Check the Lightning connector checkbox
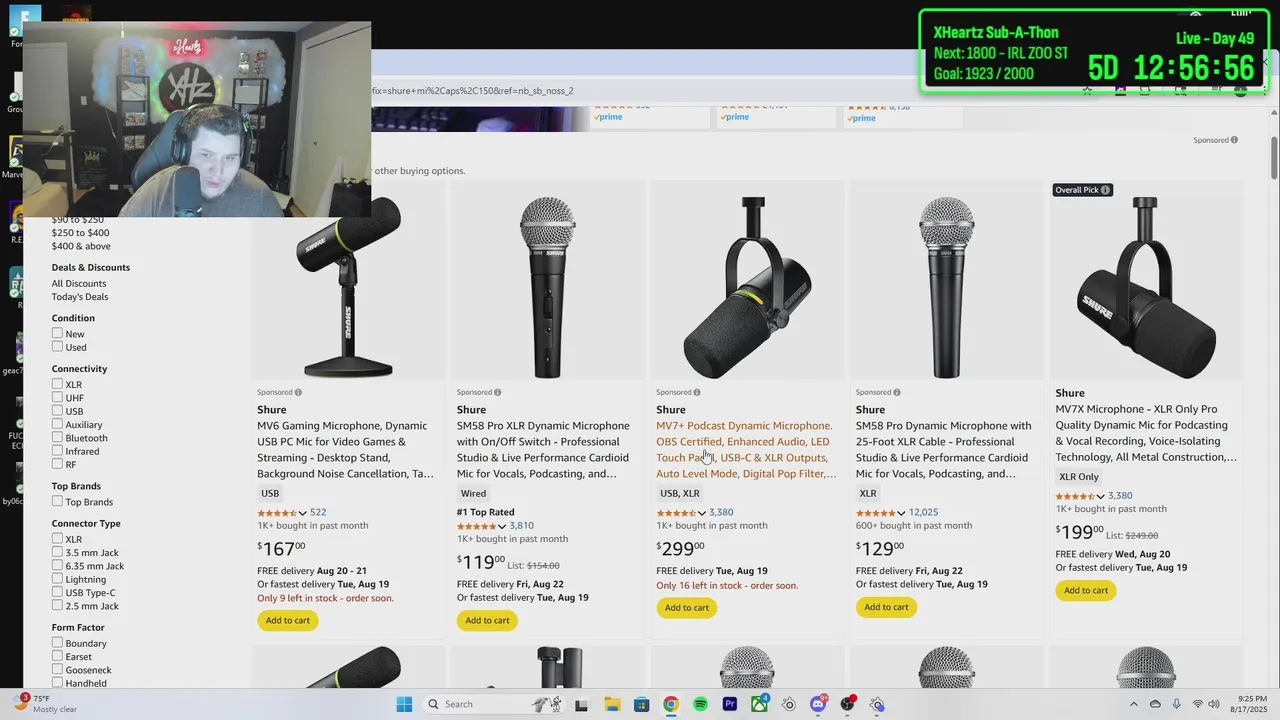The image size is (1280, 720). tap(57, 579)
